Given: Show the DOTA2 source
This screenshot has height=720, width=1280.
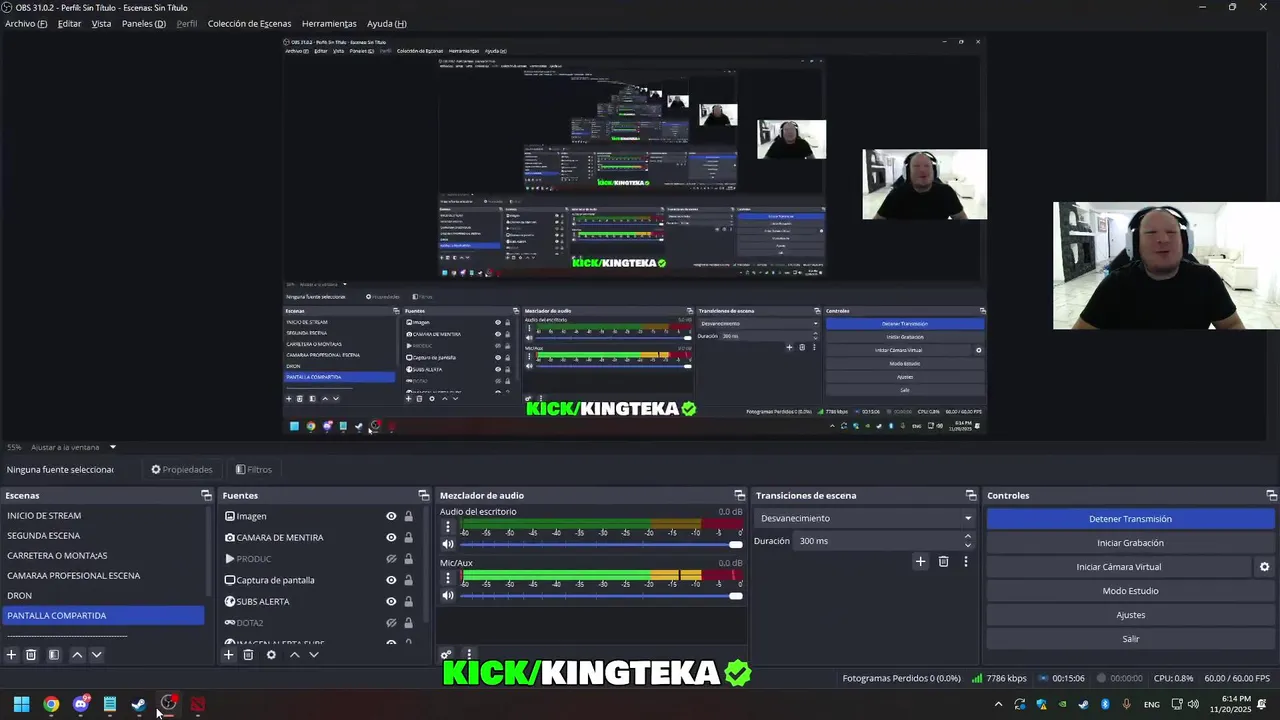Looking at the screenshot, I should [x=391, y=623].
